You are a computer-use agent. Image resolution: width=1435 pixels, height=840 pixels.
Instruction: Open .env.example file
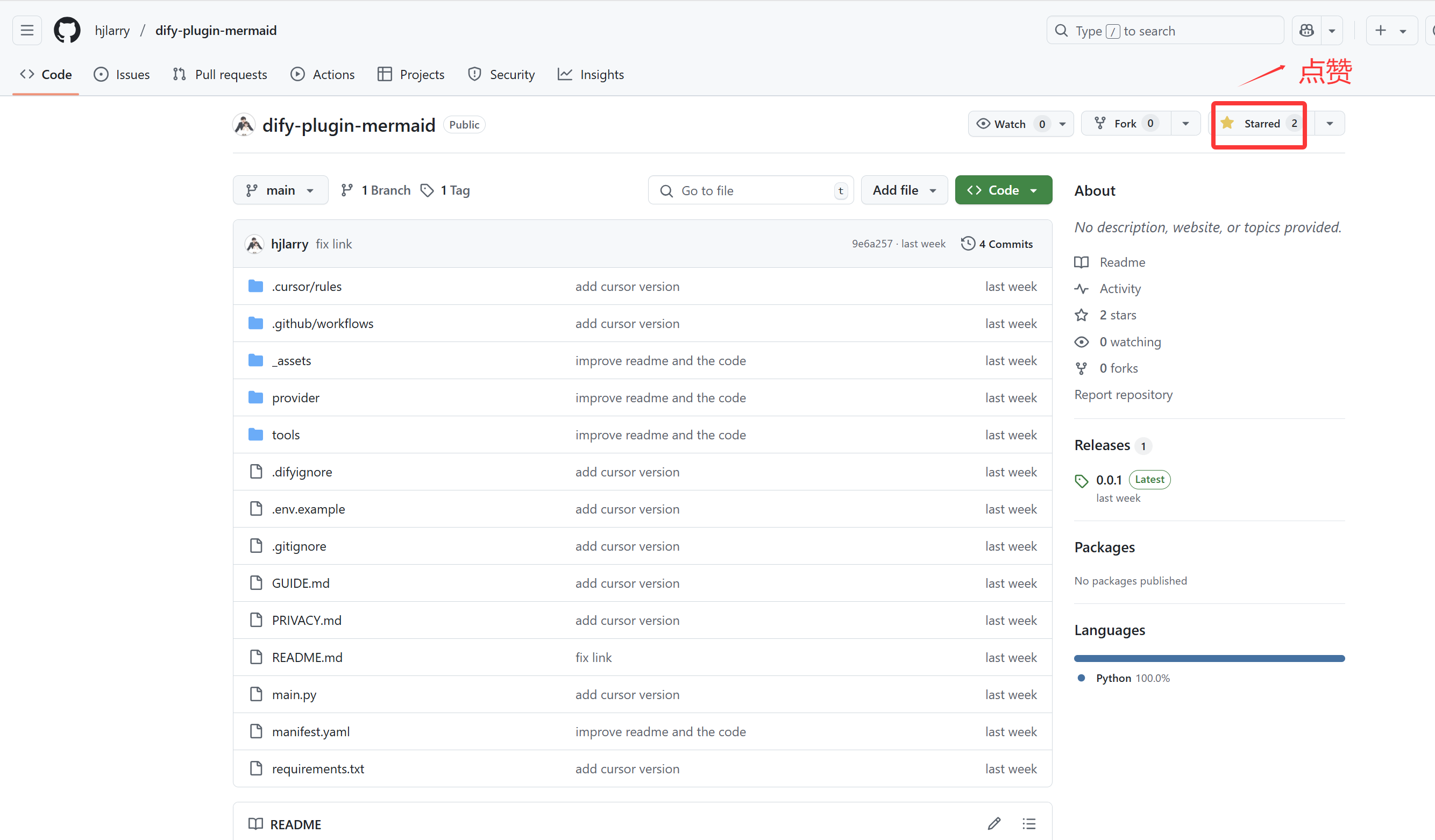point(308,509)
